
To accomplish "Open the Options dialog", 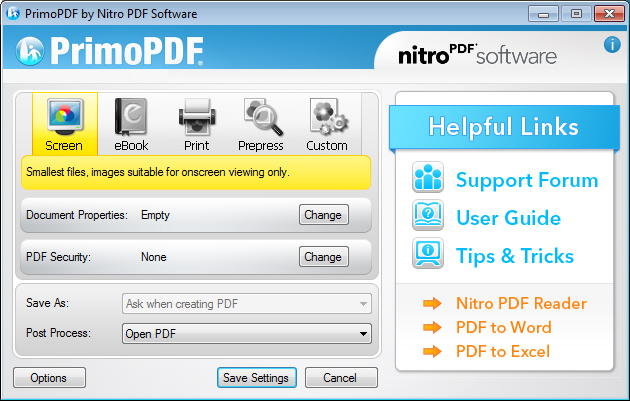I will tap(49, 377).
